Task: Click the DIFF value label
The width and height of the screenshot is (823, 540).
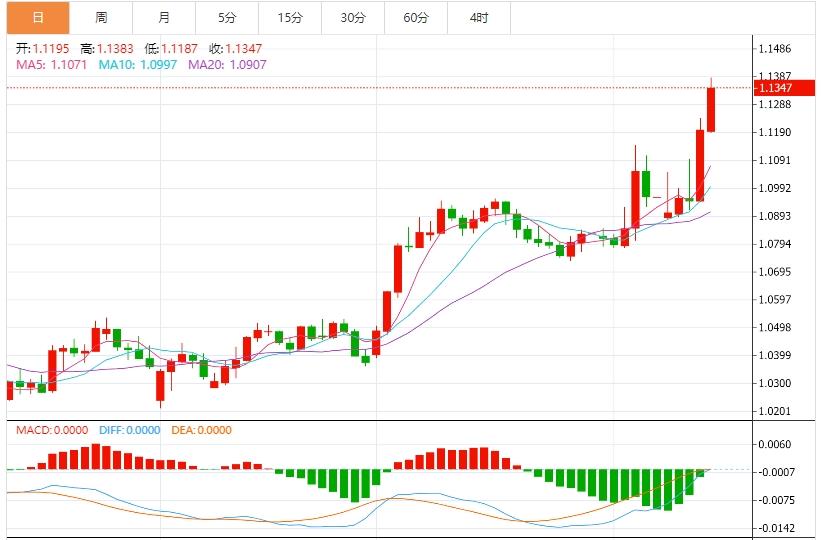Action: pos(130,431)
